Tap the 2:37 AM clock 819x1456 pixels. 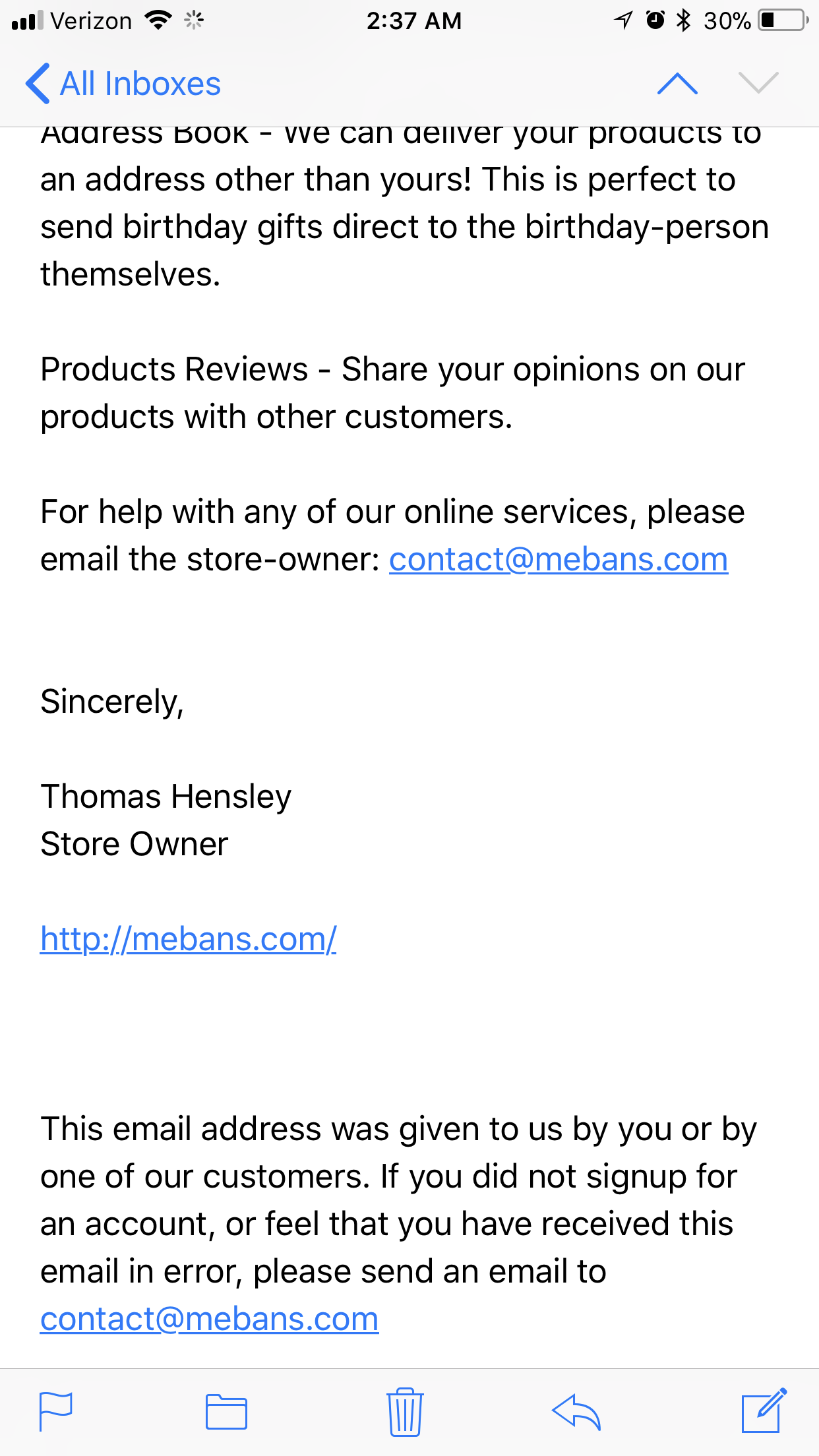click(414, 20)
